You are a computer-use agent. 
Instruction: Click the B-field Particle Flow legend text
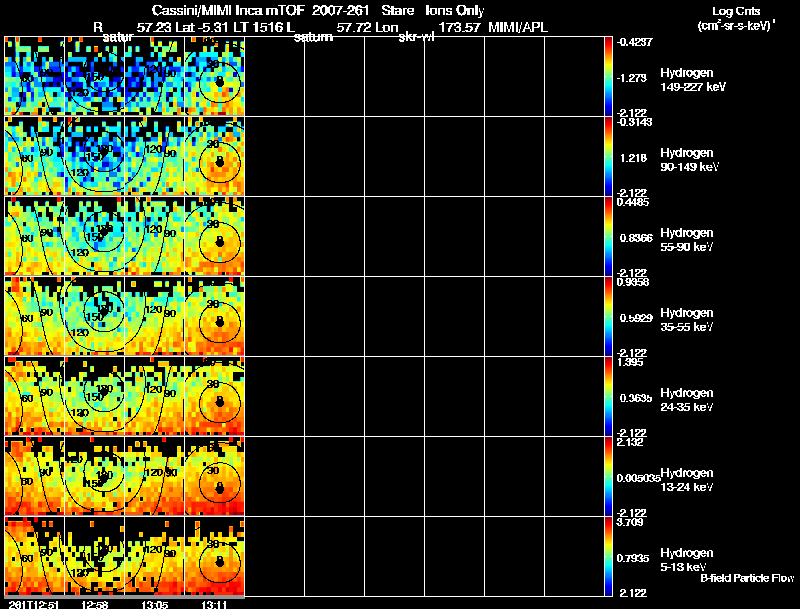point(746,578)
